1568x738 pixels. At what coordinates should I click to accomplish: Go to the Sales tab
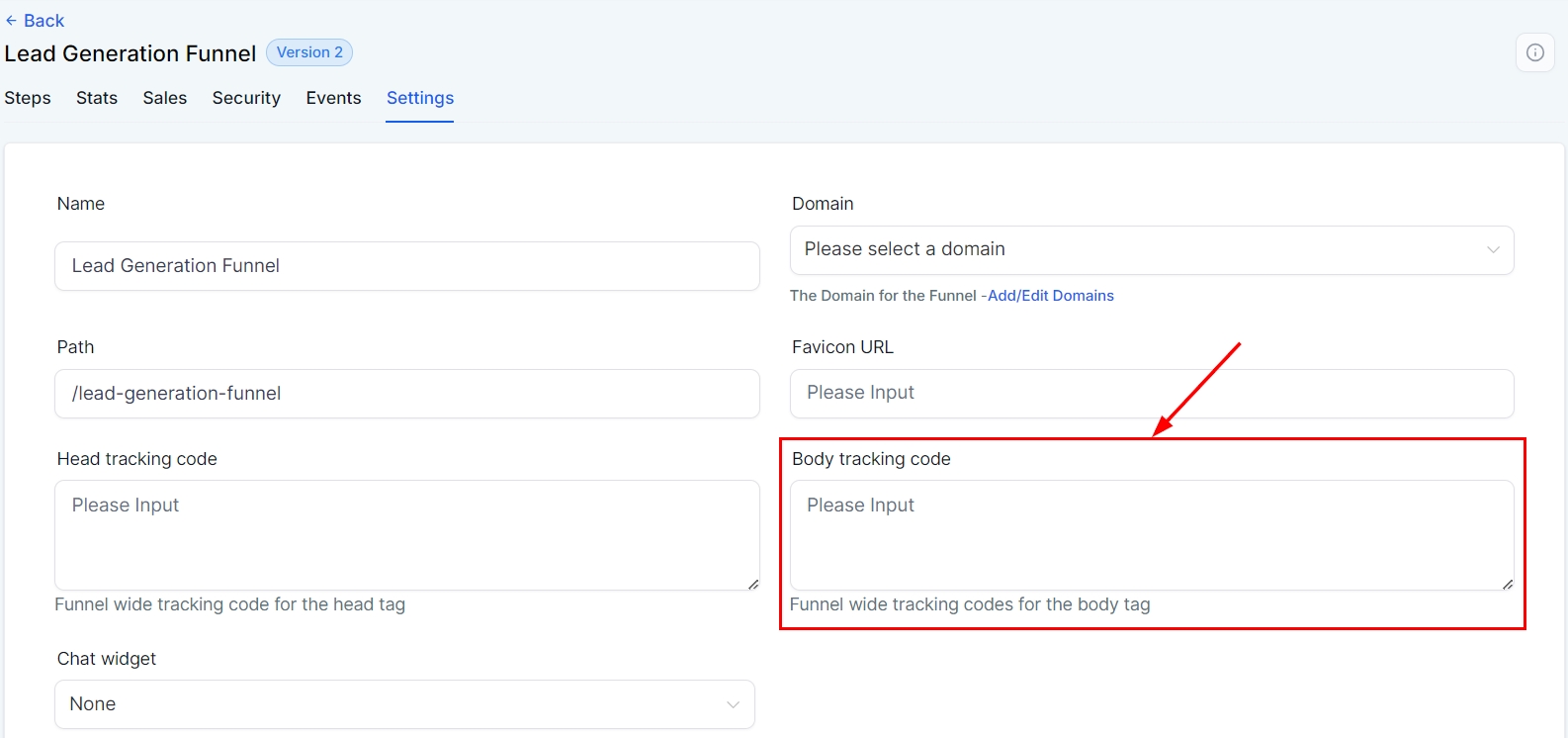click(165, 98)
